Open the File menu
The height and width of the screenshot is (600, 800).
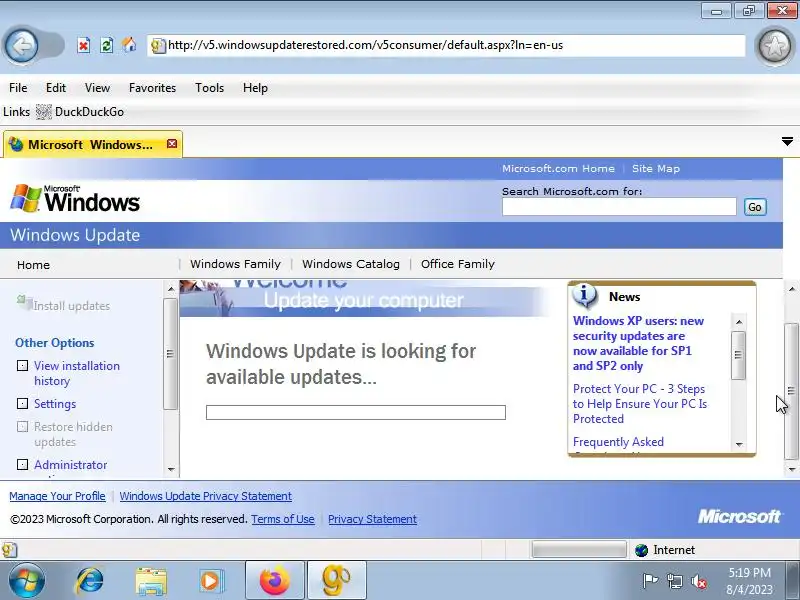18,88
